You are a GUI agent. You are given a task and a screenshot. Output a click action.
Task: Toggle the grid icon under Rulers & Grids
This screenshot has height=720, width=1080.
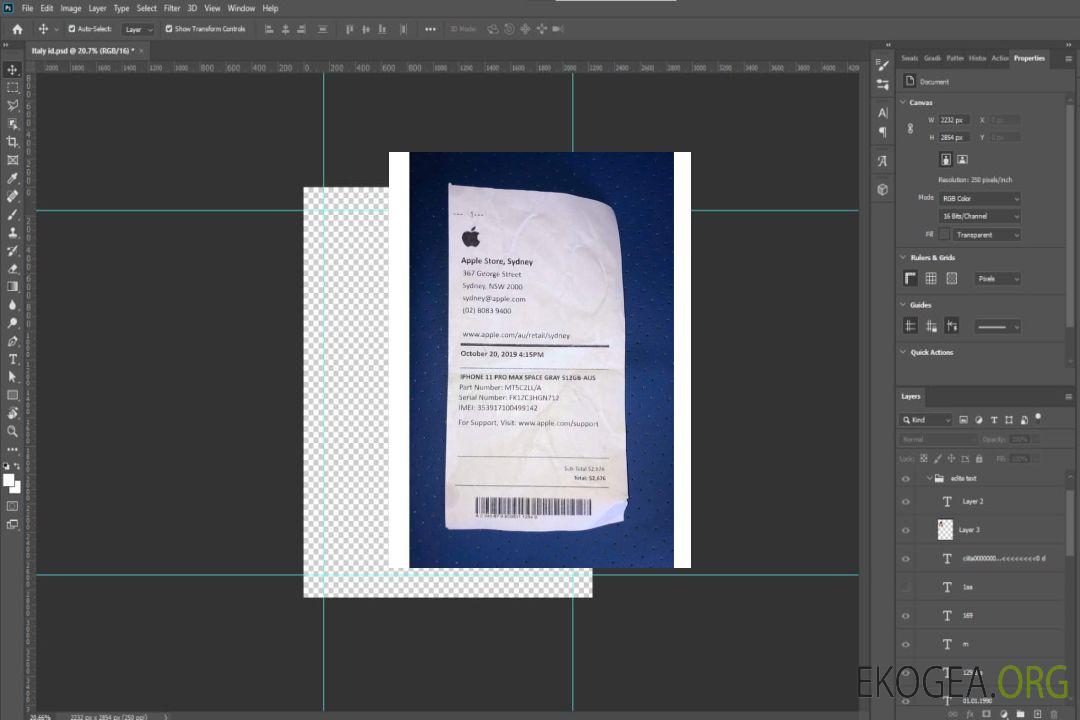[x=931, y=278]
